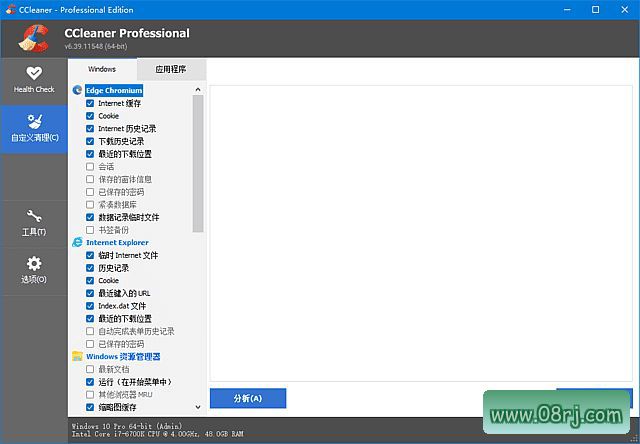Uncheck 缩略图缓存 checkbox
640x444 pixels.
[90, 407]
